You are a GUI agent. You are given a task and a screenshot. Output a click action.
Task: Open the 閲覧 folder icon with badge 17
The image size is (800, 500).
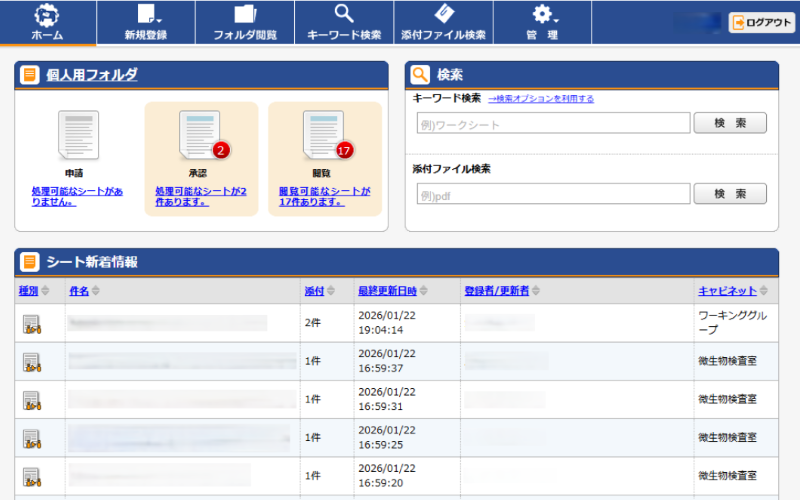(325, 136)
